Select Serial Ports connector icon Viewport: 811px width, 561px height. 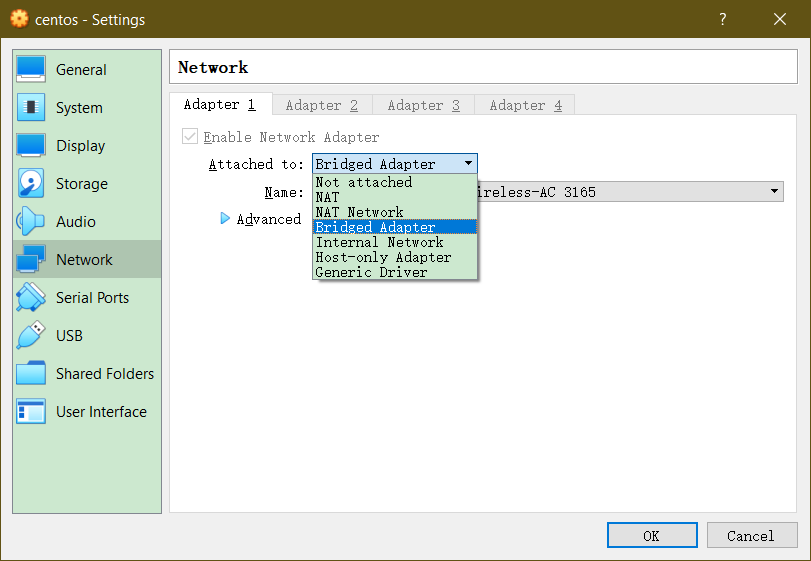coord(31,298)
